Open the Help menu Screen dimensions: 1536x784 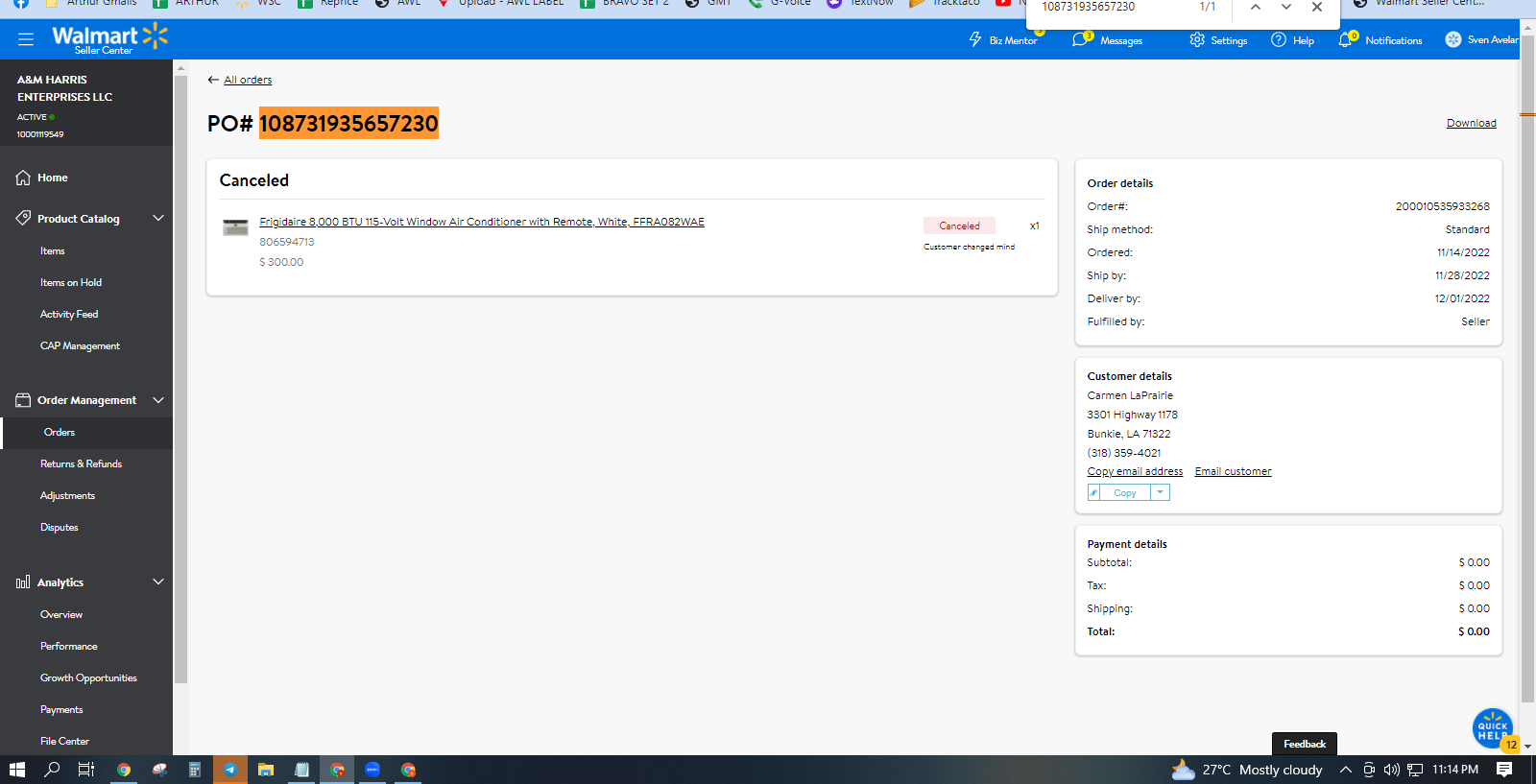tap(1292, 40)
